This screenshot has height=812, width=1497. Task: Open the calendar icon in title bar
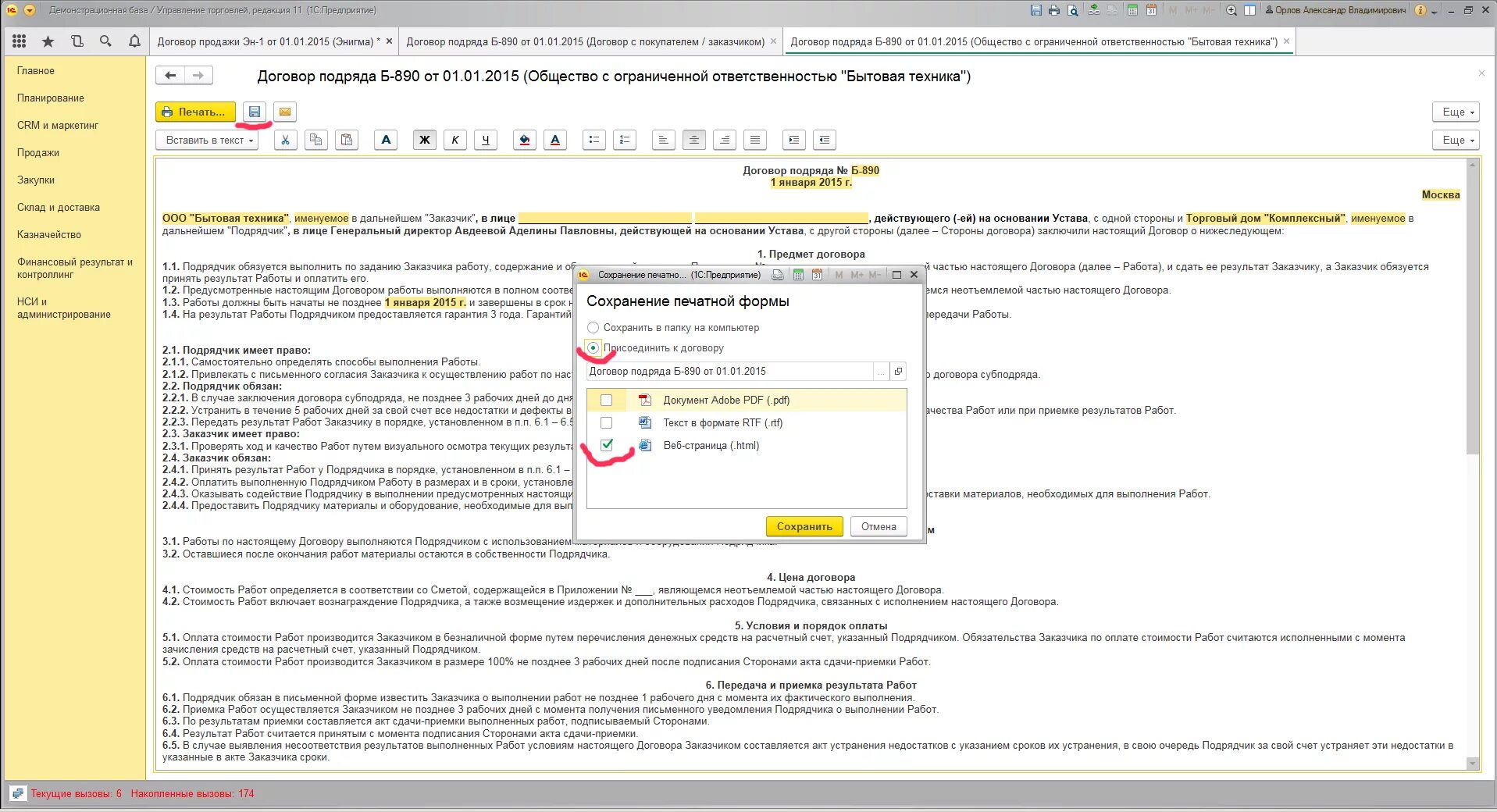pos(1151,10)
